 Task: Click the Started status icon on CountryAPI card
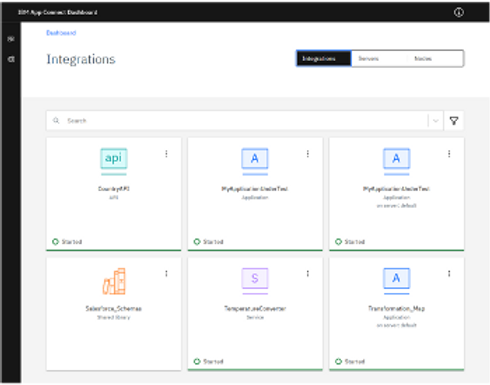click(x=55, y=242)
